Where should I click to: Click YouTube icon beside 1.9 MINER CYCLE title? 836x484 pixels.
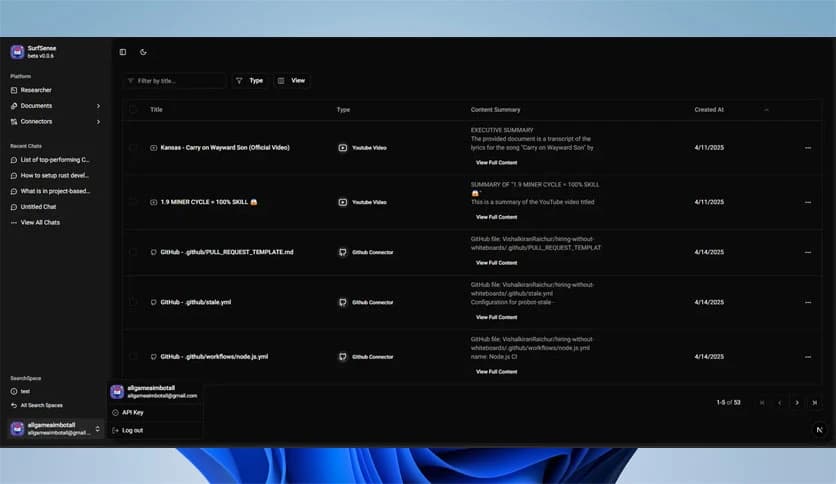[154, 202]
